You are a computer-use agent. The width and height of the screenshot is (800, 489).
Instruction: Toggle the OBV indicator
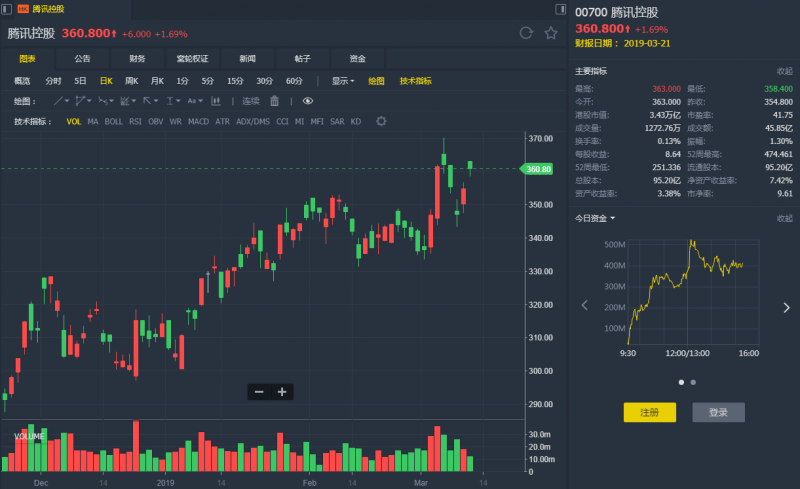[156, 121]
